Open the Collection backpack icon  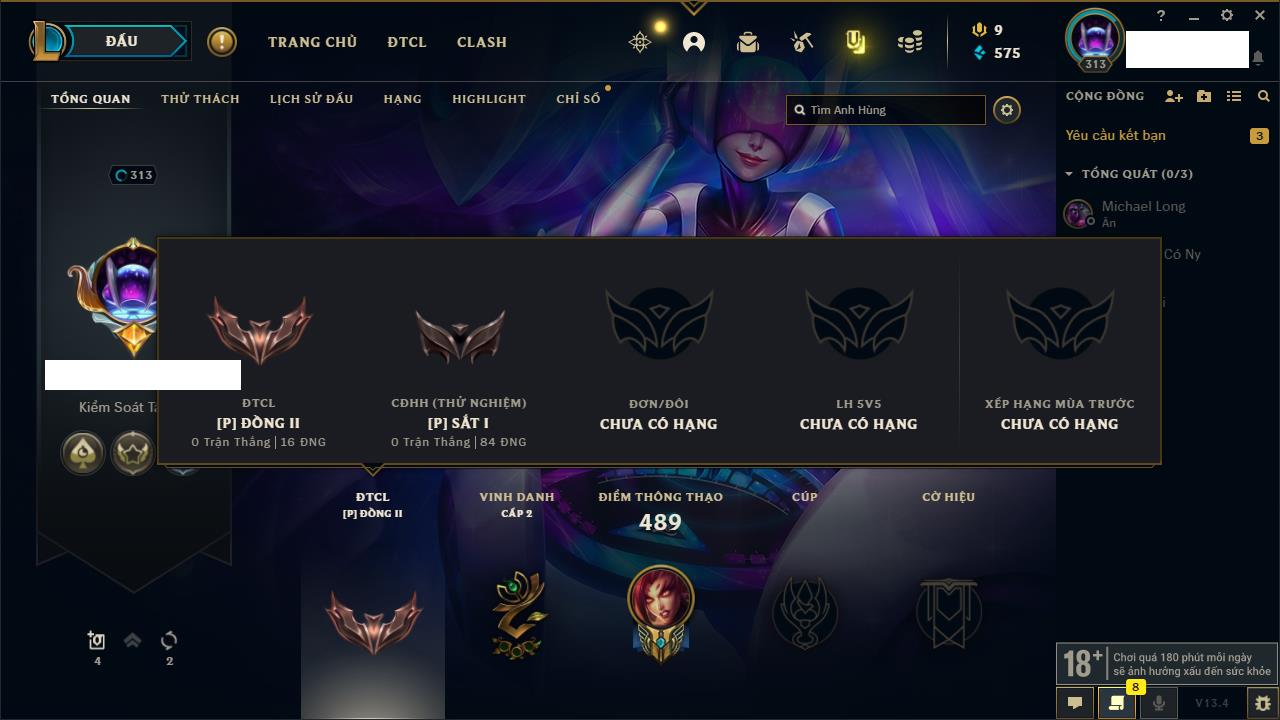tap(747, 42)
